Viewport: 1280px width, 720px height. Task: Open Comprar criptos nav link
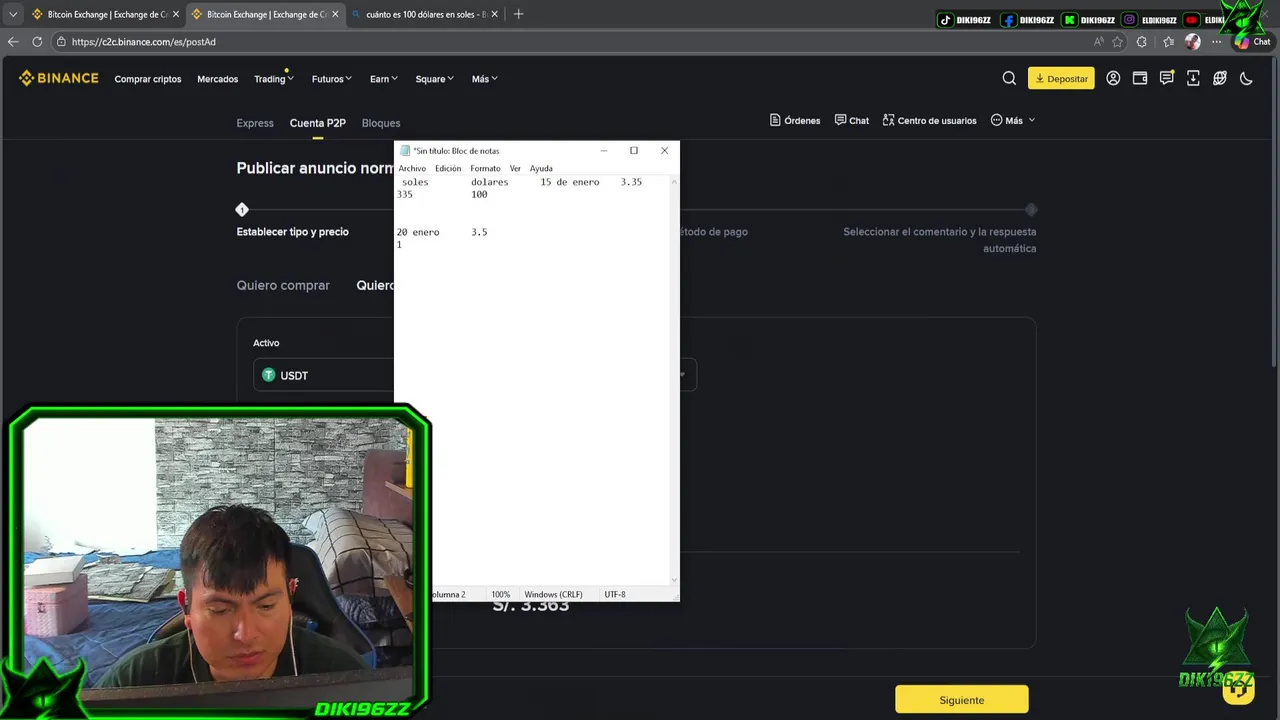[x=148, y=79]
